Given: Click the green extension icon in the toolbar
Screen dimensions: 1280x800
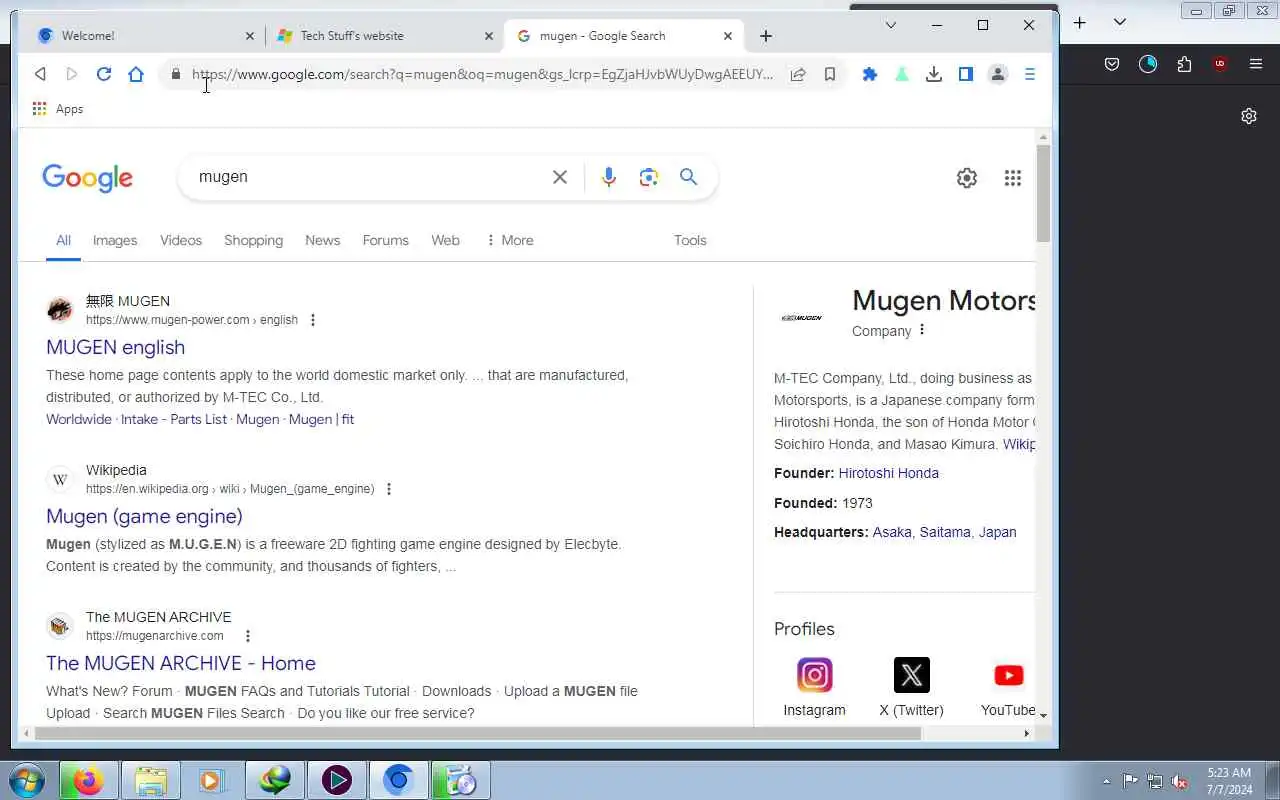Looking at the screenshot, I should pos(902,74).
